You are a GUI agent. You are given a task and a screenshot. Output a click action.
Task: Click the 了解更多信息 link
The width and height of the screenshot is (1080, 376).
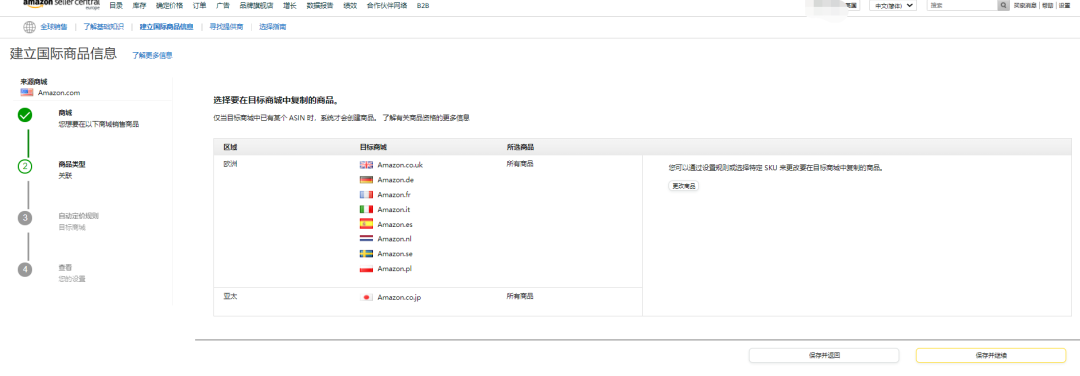[x=152, y=55]
